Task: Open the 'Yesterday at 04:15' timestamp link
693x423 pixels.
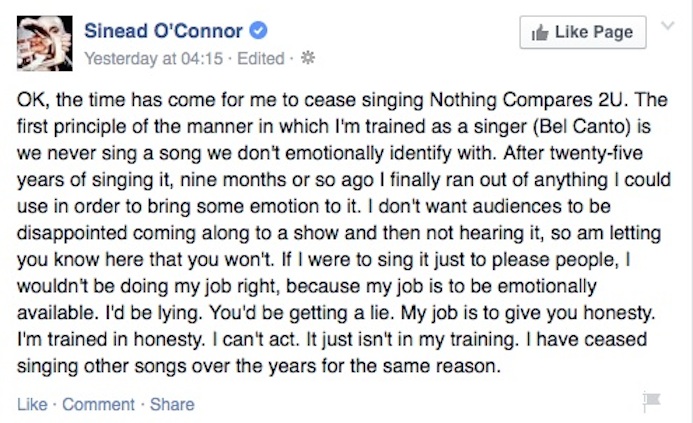Action: (150, 59)
